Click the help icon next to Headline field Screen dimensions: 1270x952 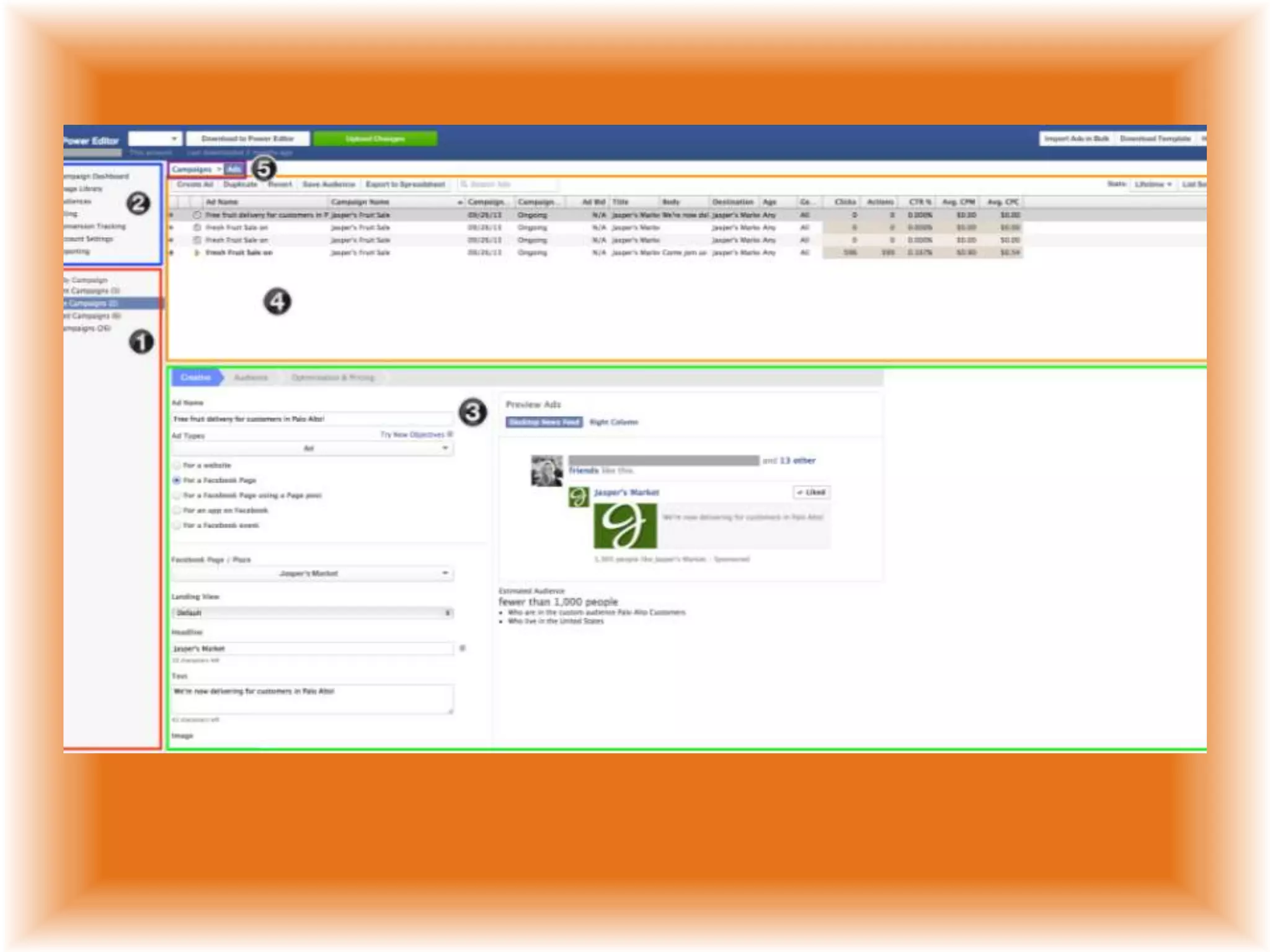(463, 648)
